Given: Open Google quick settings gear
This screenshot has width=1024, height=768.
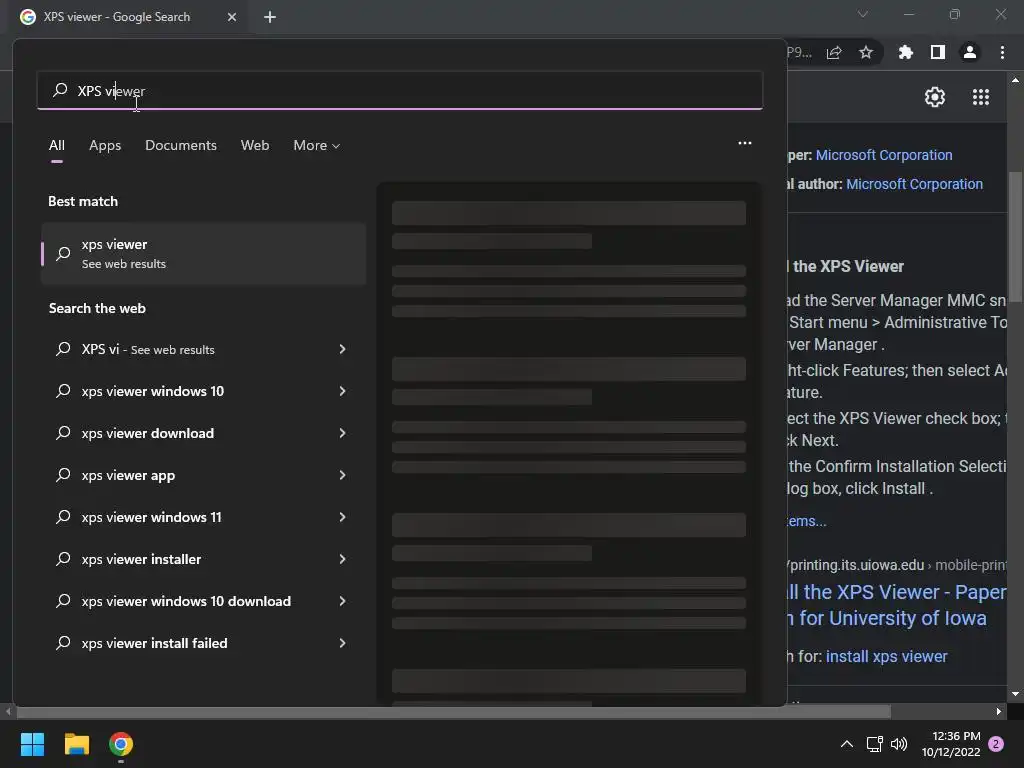Looking at the screenshot, I should (x=935, y=97).
